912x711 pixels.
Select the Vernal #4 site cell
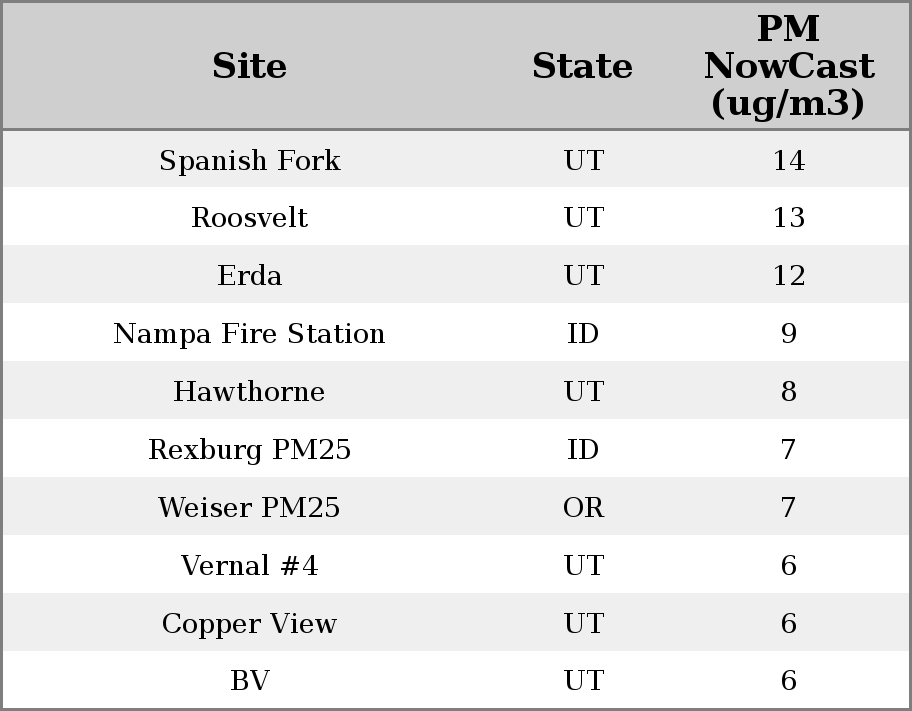coord(249,566)
